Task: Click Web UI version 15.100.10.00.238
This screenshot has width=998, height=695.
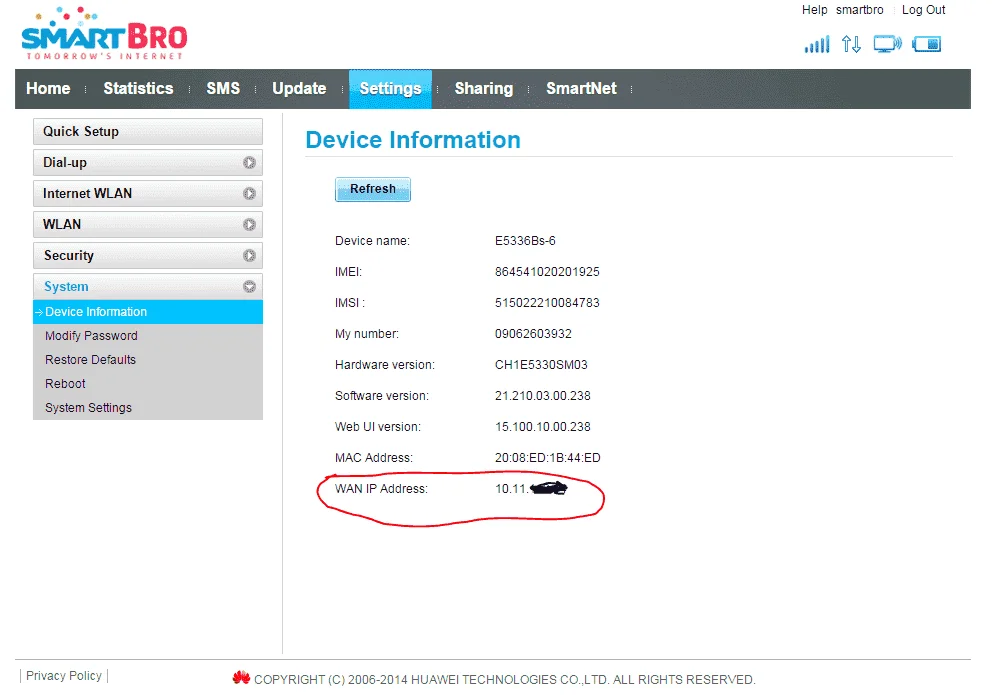Action: pyautogui.click(x=543, y=427)
